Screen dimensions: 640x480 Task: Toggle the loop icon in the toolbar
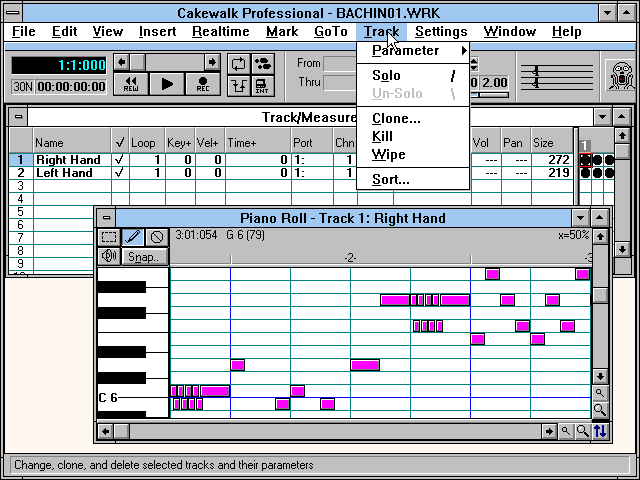(238, 64)
